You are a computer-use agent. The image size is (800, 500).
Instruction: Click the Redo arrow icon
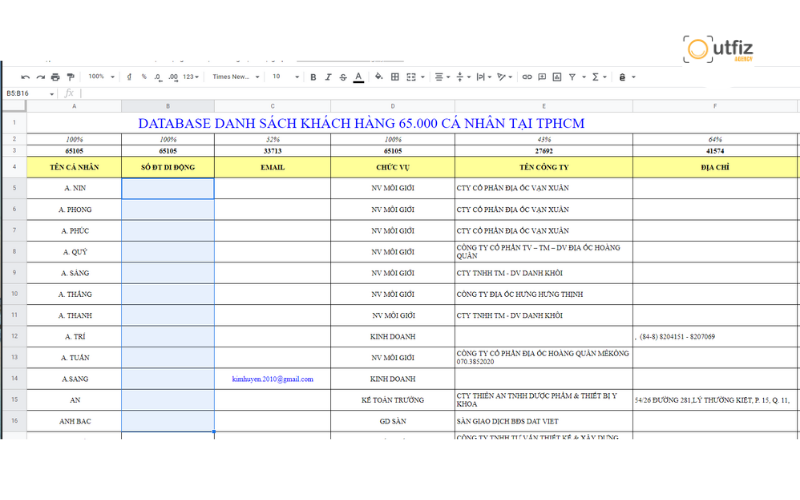(x=40, y=77)
